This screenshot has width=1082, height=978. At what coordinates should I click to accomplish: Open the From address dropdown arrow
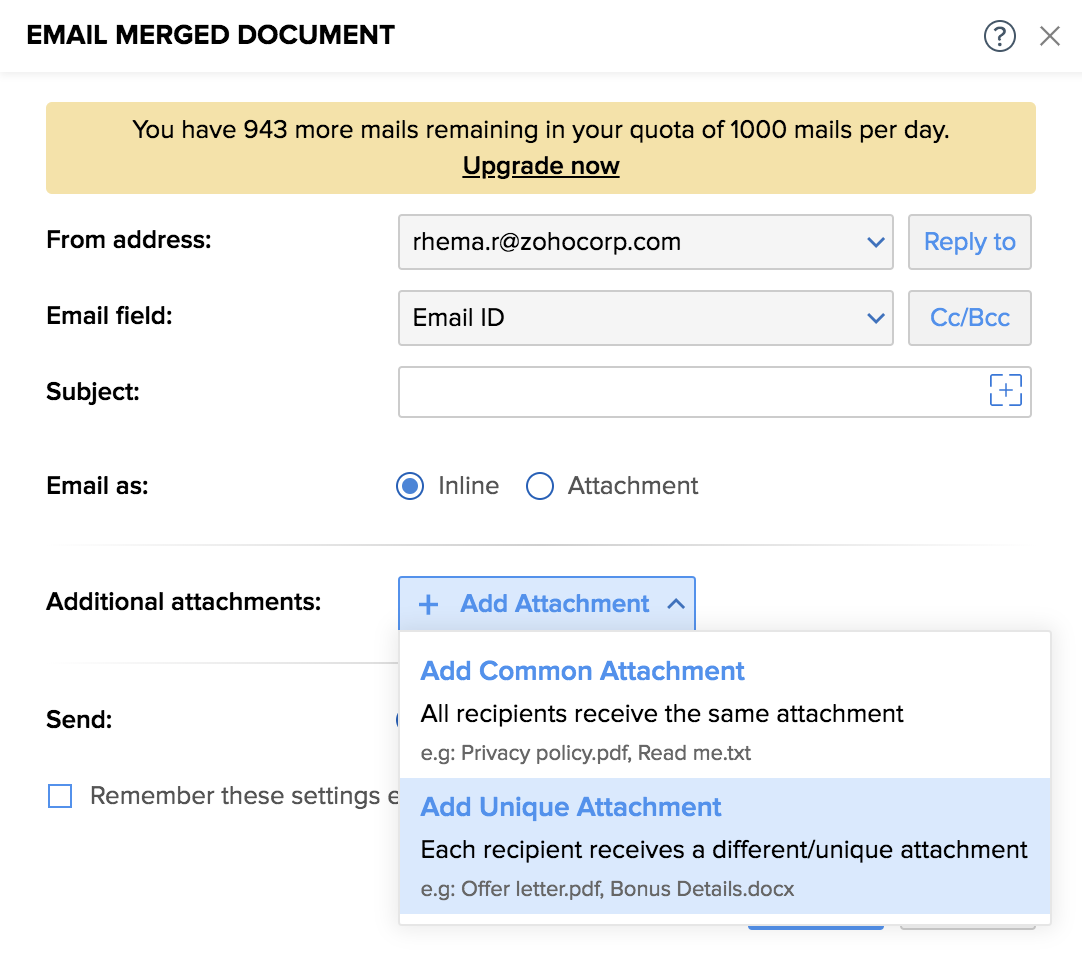click(875, 242)
